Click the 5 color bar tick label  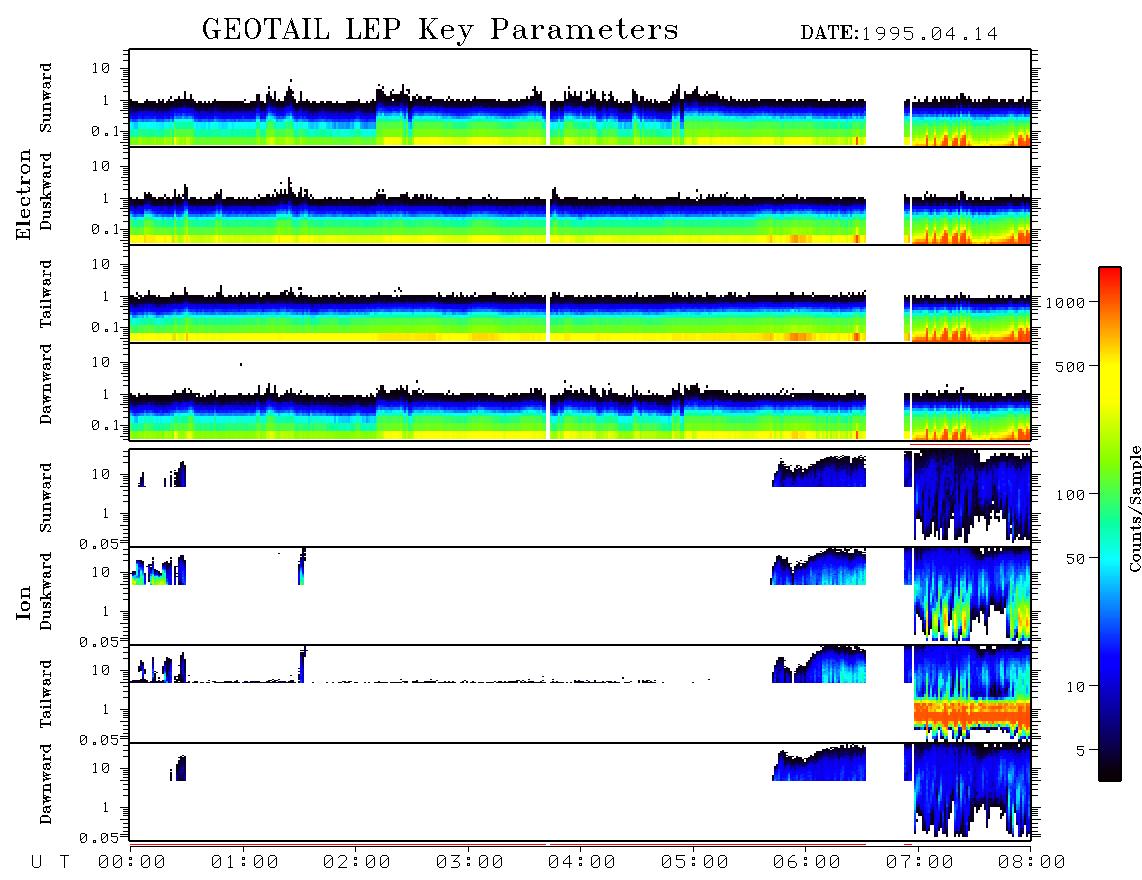pos(1081,751)
